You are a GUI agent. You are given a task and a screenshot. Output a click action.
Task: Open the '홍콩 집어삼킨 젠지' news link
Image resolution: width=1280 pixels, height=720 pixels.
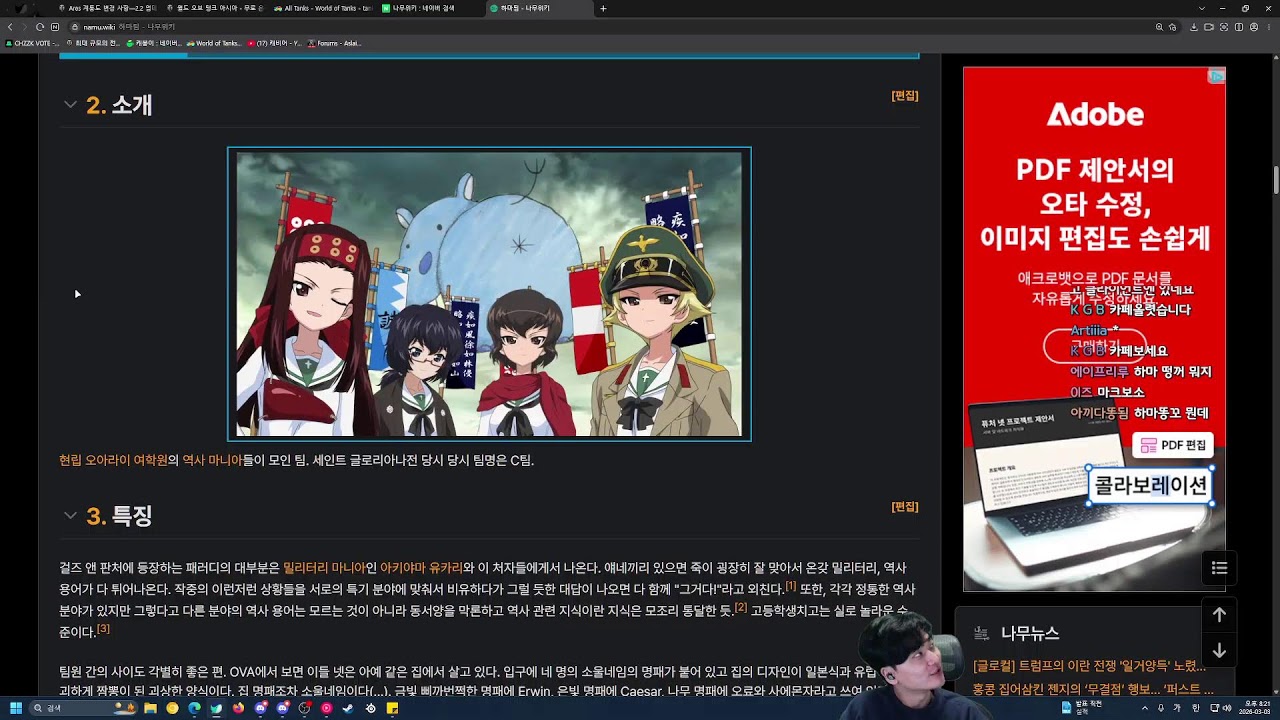click(1092, 689)
